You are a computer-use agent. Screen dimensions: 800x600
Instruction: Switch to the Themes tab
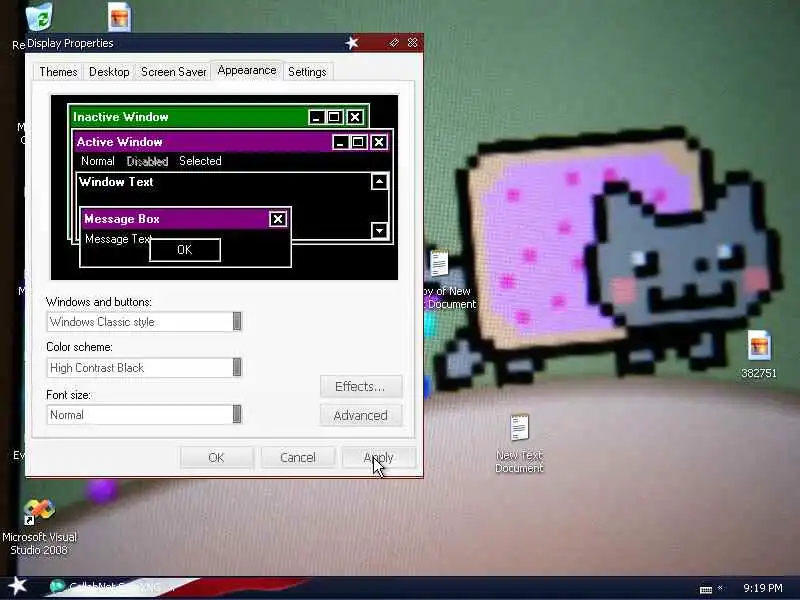pyautogui.click(x=58, y=72)
